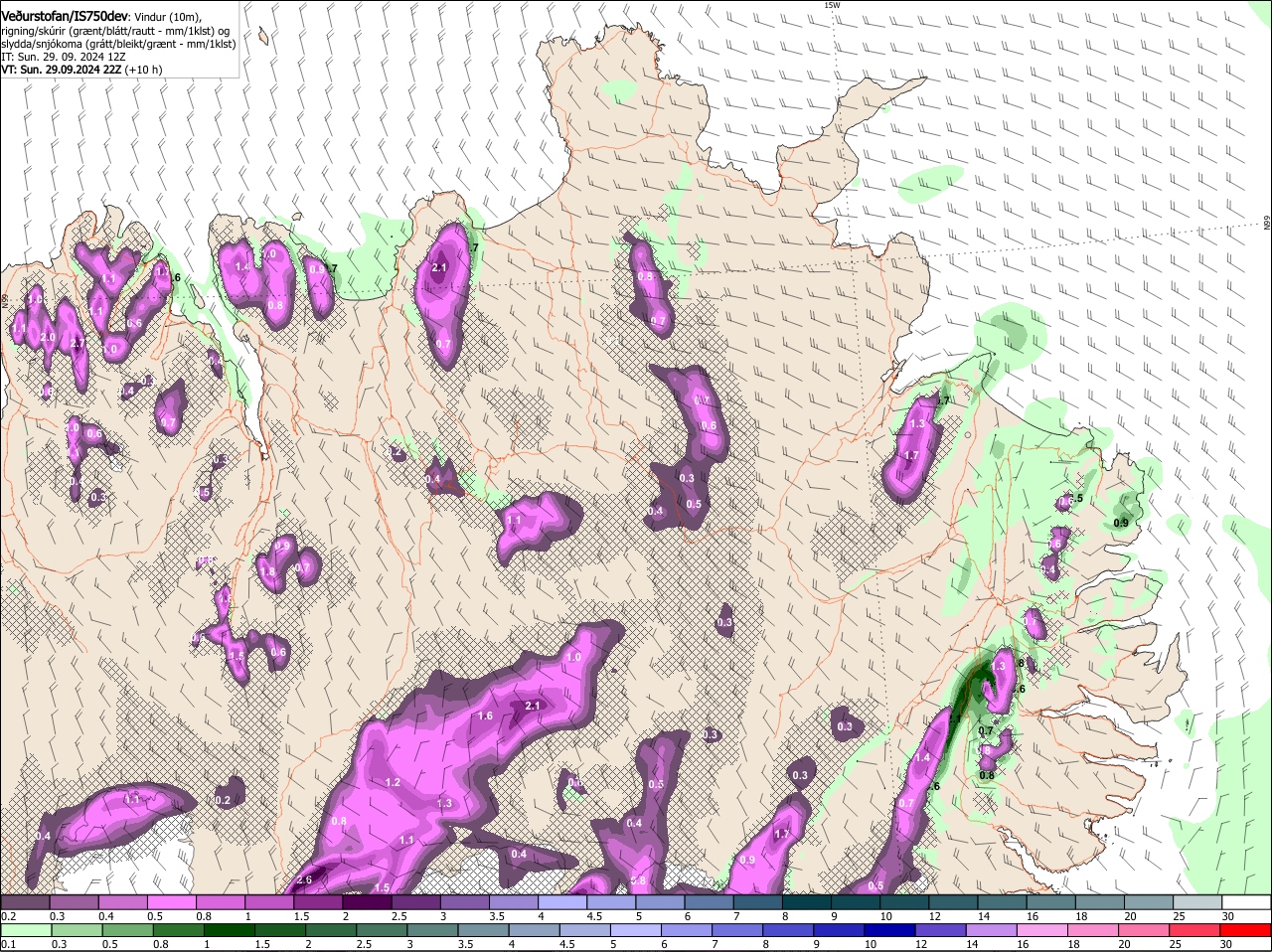Click the pale grey snow swatch between 25 and 30
The height and width of the screenshot is (952, 1272).
(1195, 902)
